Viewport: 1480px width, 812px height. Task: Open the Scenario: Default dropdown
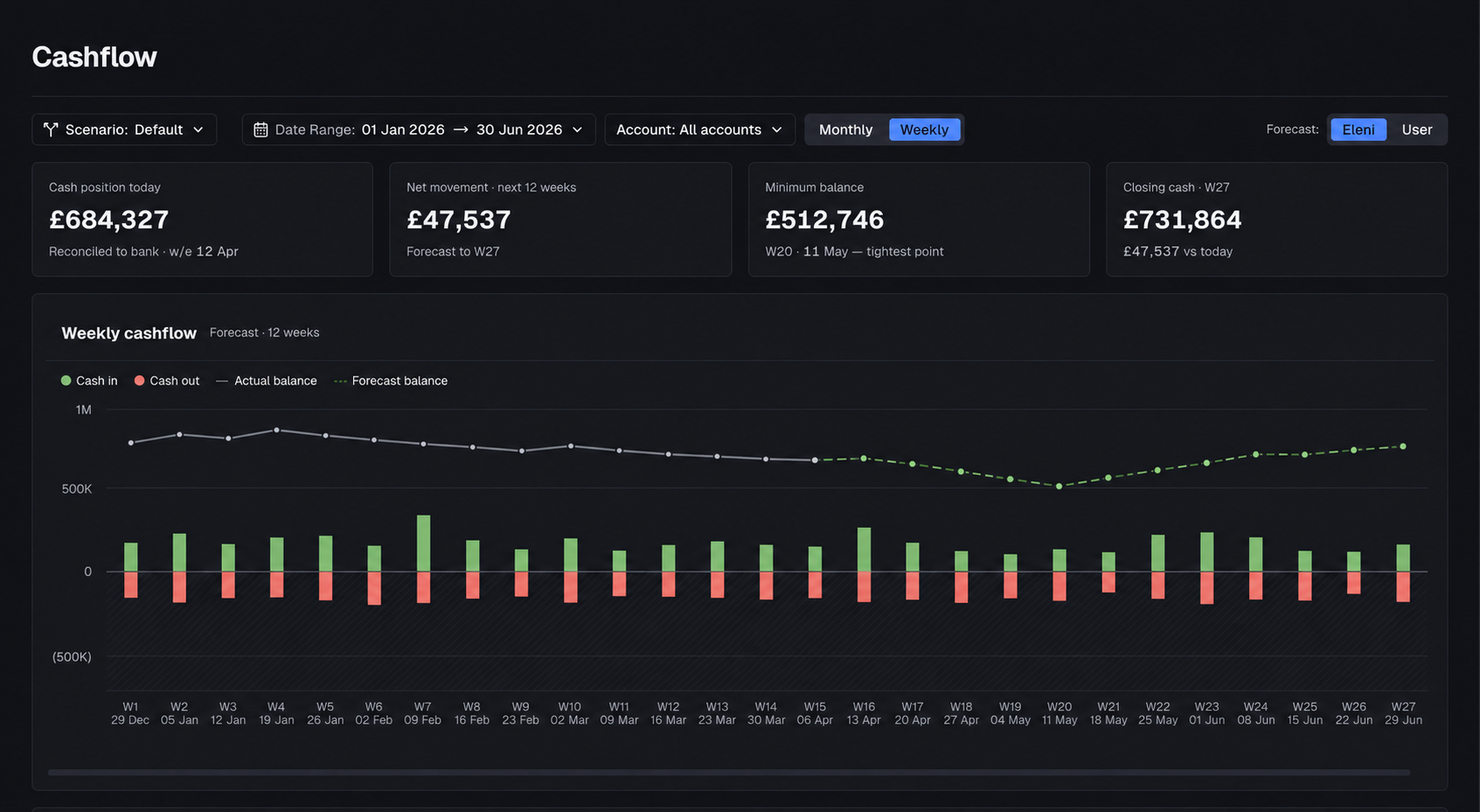(124, 129)
